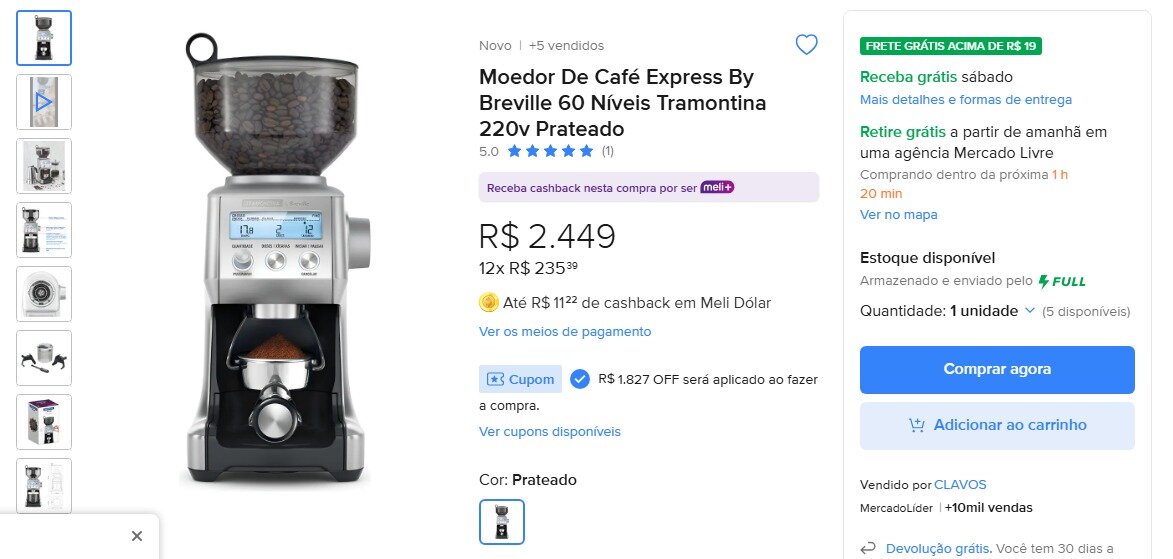The image size is (1173, 559).
Task: Click the FULL lightning logo
Action: [1062, 281]
